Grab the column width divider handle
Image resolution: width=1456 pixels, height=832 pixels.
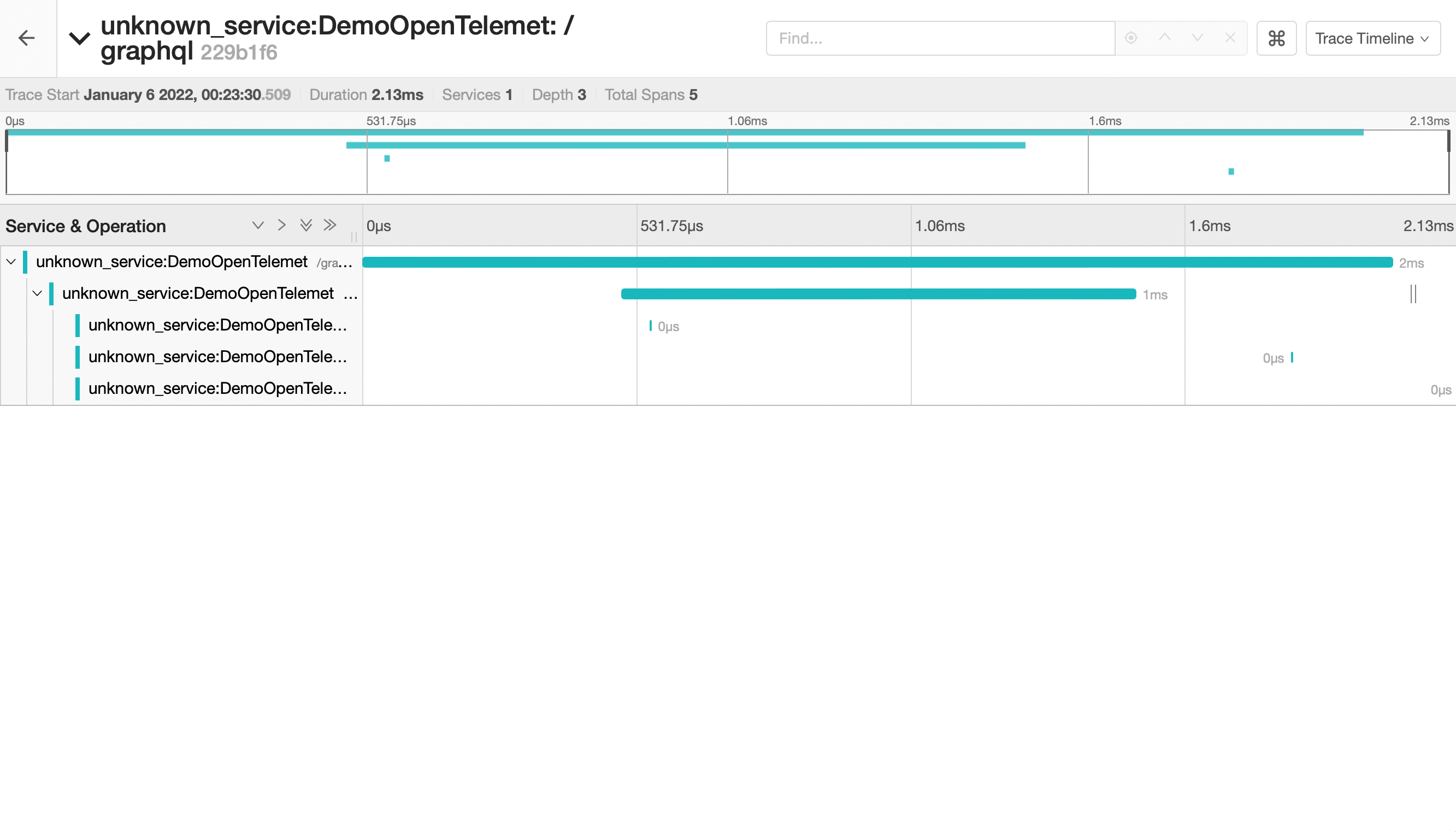[x=353, y=237]
